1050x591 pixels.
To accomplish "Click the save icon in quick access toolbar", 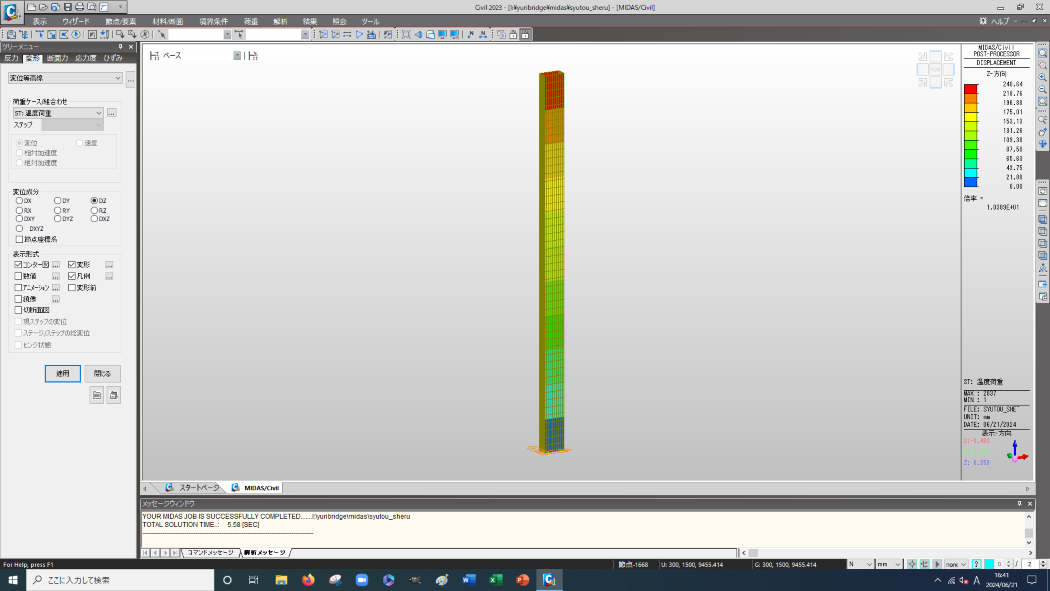I will [68, 7].
